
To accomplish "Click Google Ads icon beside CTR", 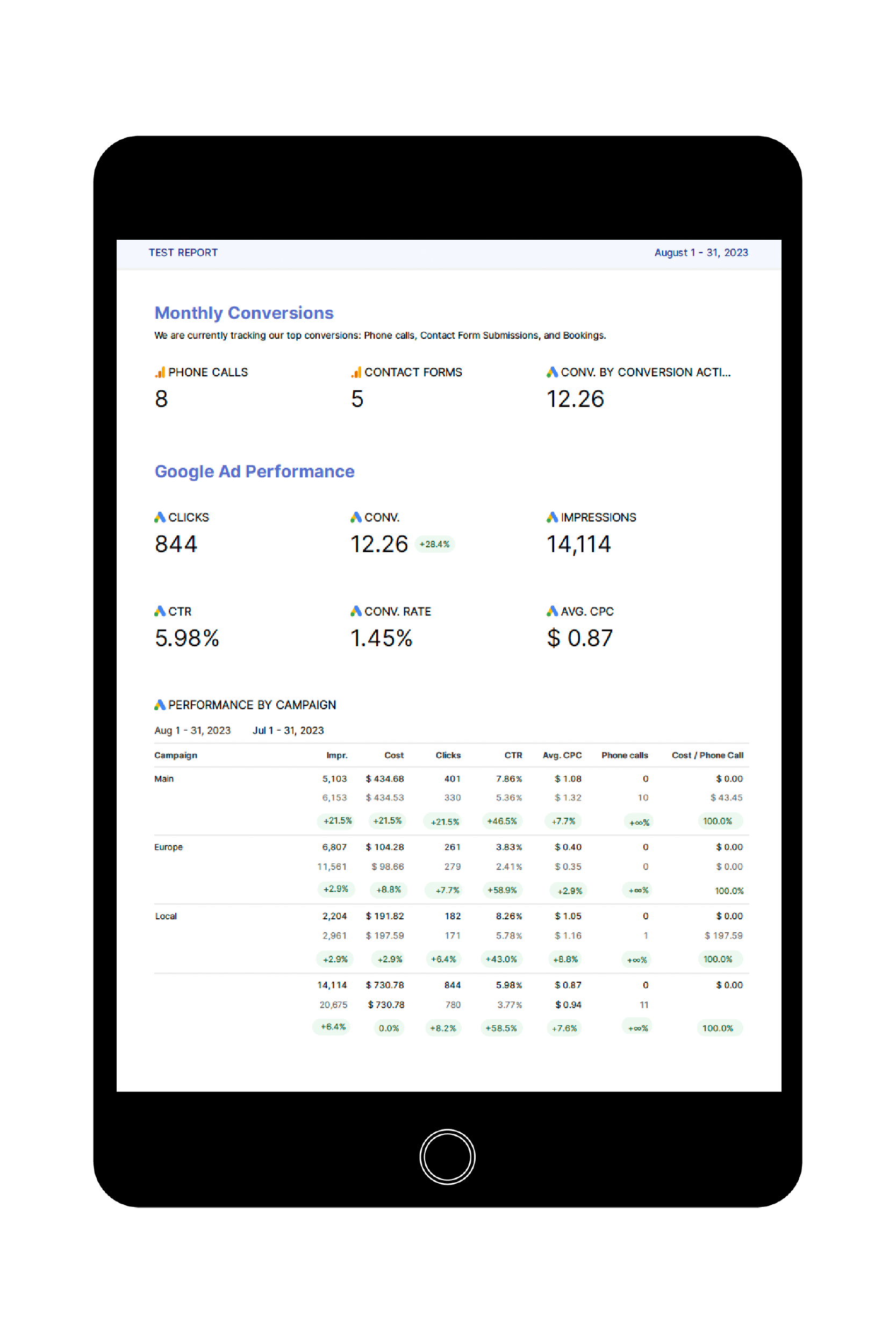I will coord(160,611).
